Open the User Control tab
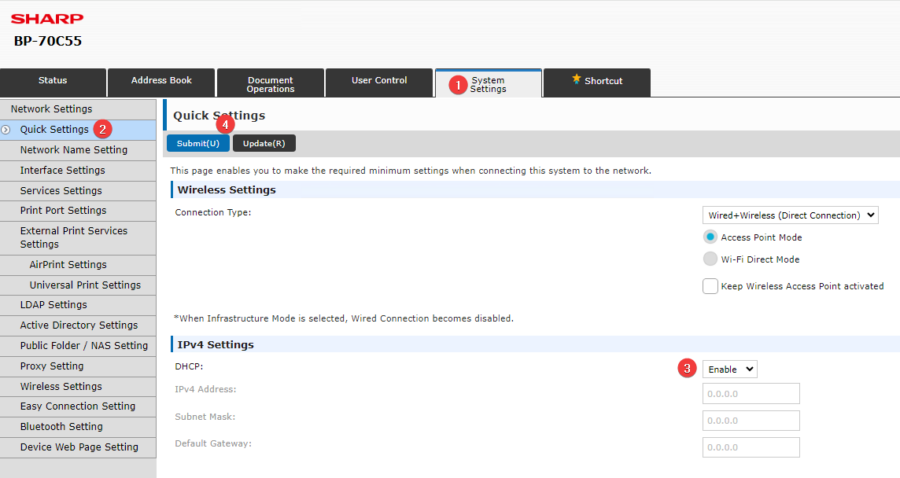 pyautogui.click(x=379, y=81)
